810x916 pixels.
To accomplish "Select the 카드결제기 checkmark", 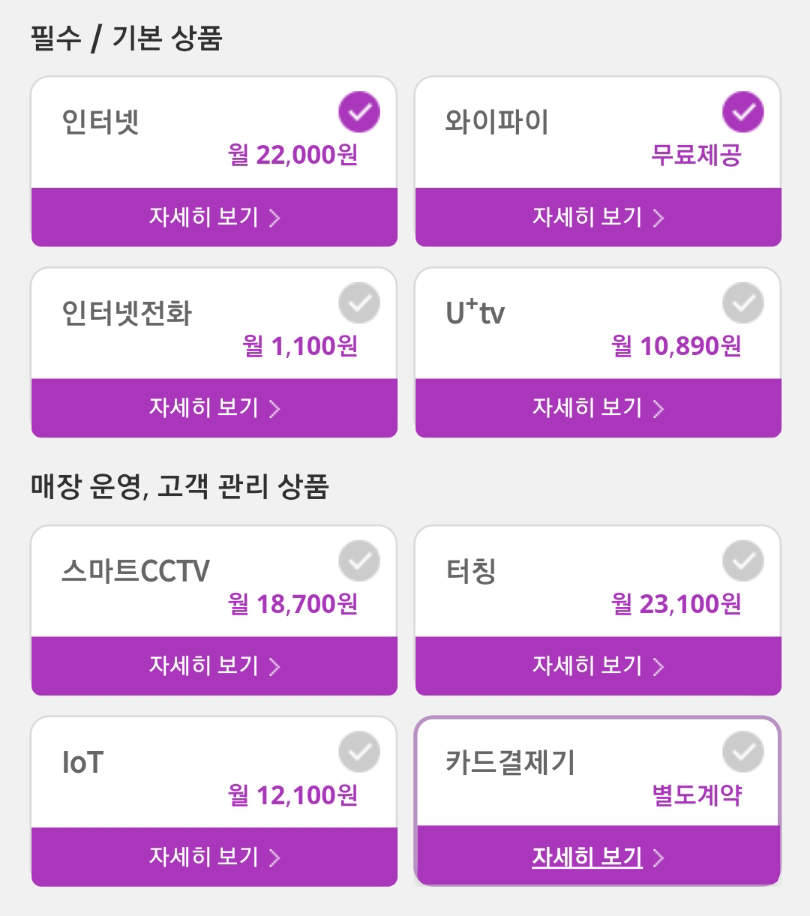I will [x=742, y=752].
